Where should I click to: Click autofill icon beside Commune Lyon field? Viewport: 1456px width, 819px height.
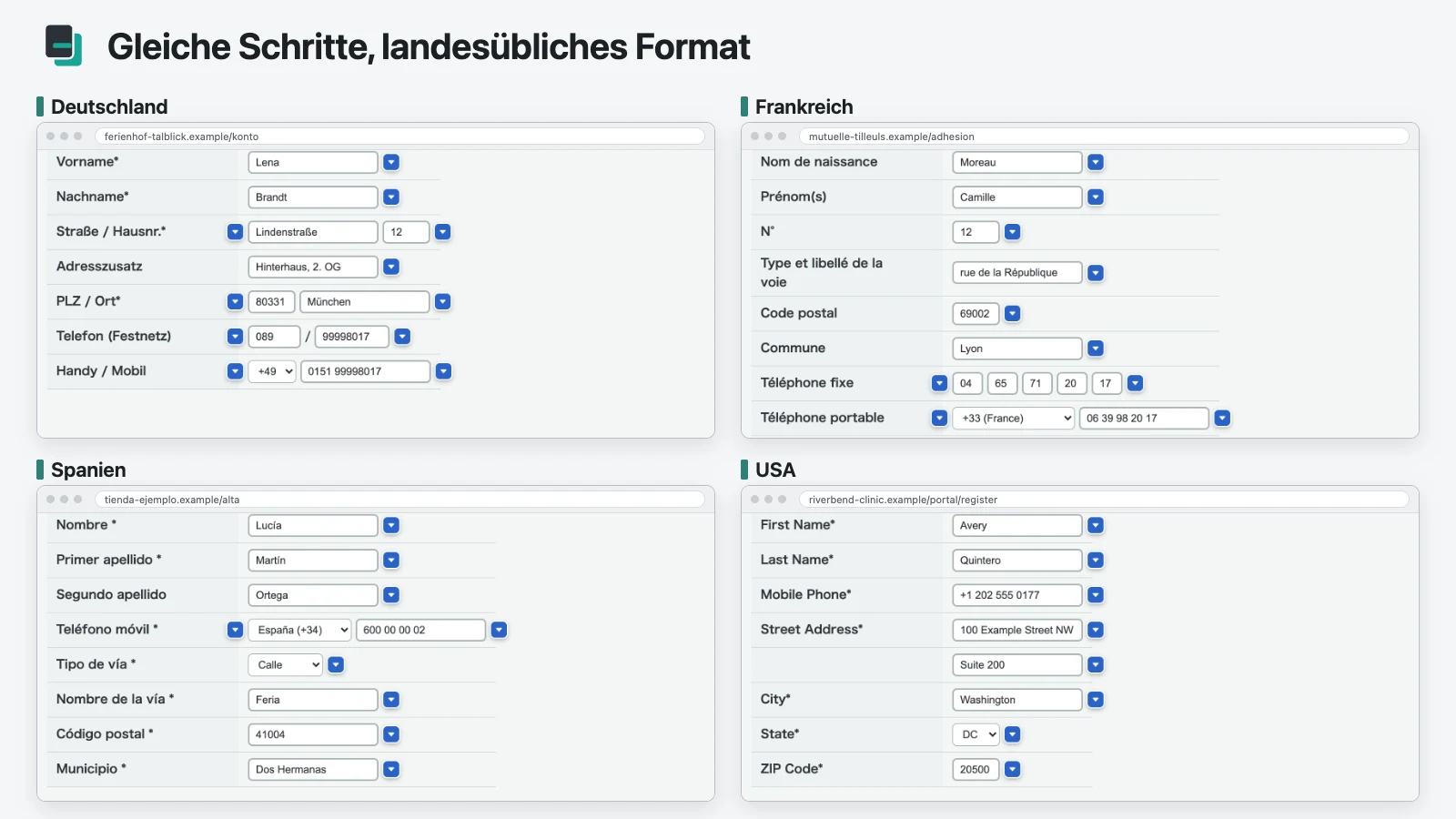click(x=1096, y=349)
